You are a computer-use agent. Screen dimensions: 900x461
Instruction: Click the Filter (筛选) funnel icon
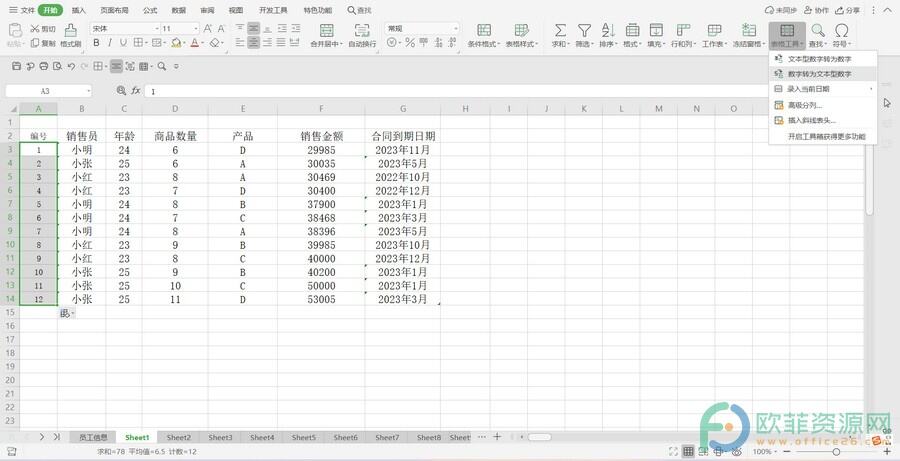pyautogui.click(x=584, y=30)
